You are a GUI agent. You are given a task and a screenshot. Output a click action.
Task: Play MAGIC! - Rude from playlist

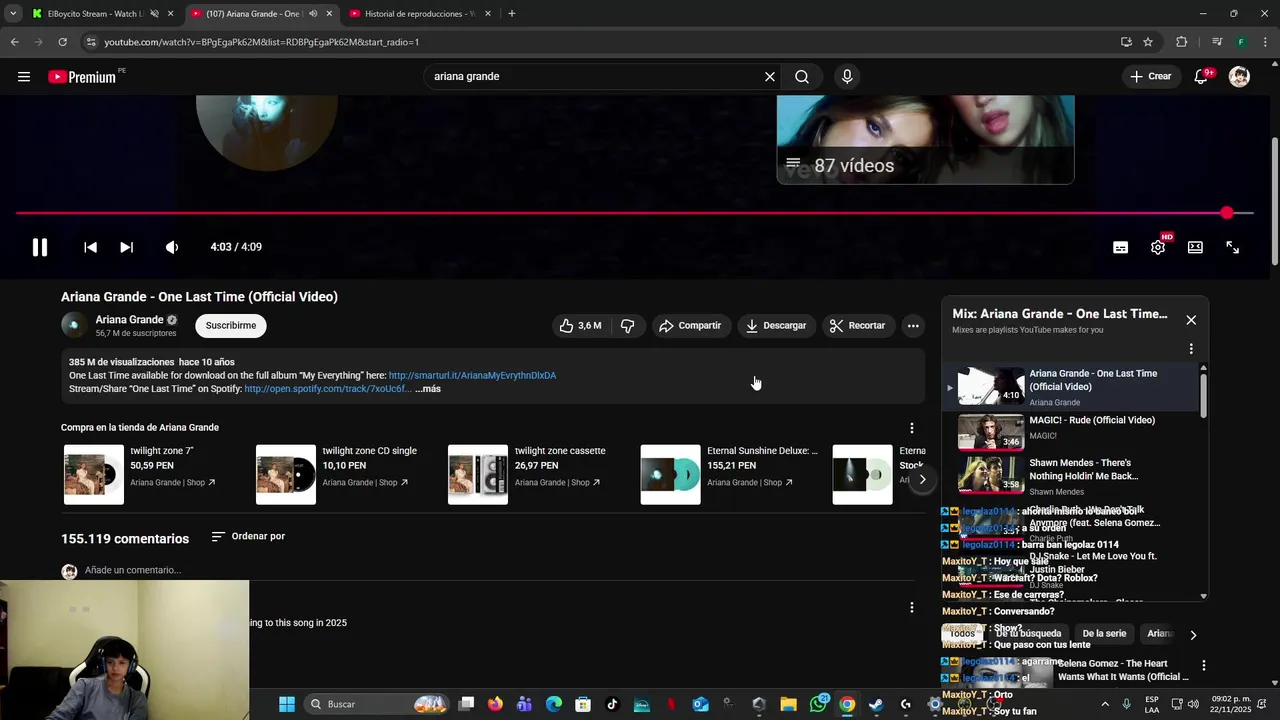click(x=1070, y=432)
